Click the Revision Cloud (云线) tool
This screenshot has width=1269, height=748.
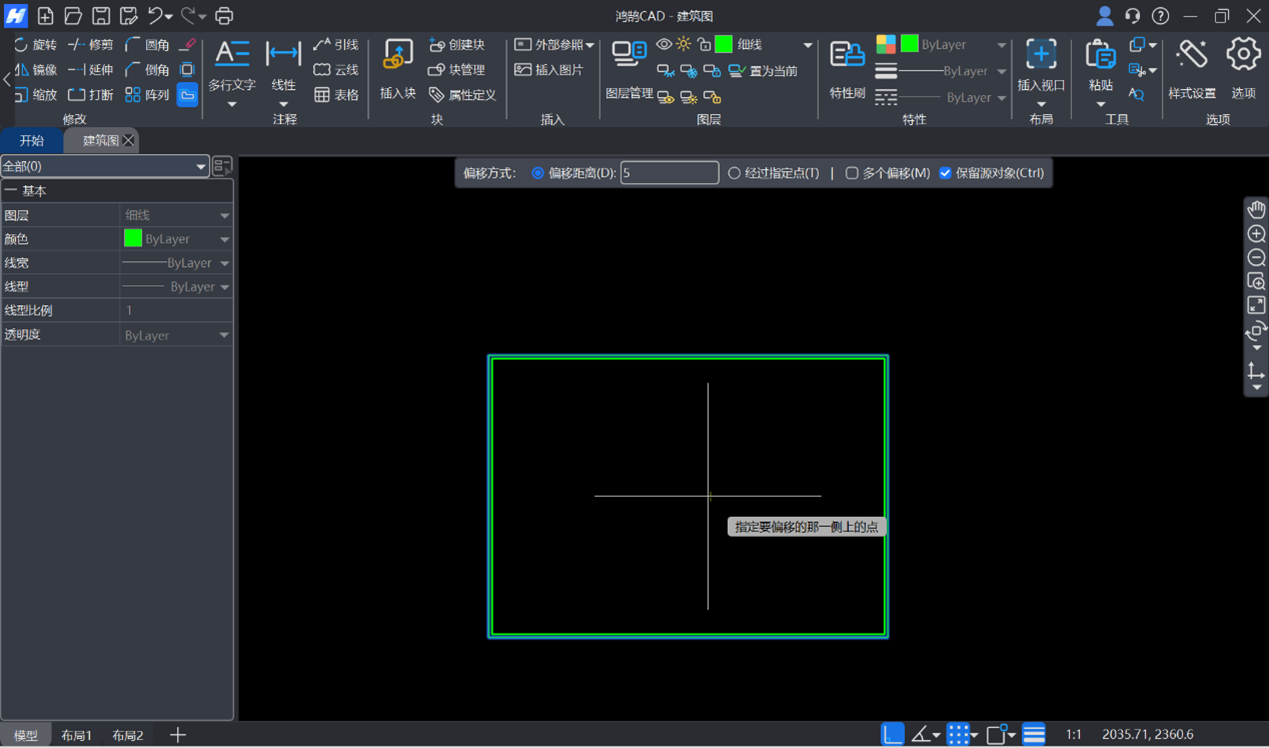pos(335,70)
